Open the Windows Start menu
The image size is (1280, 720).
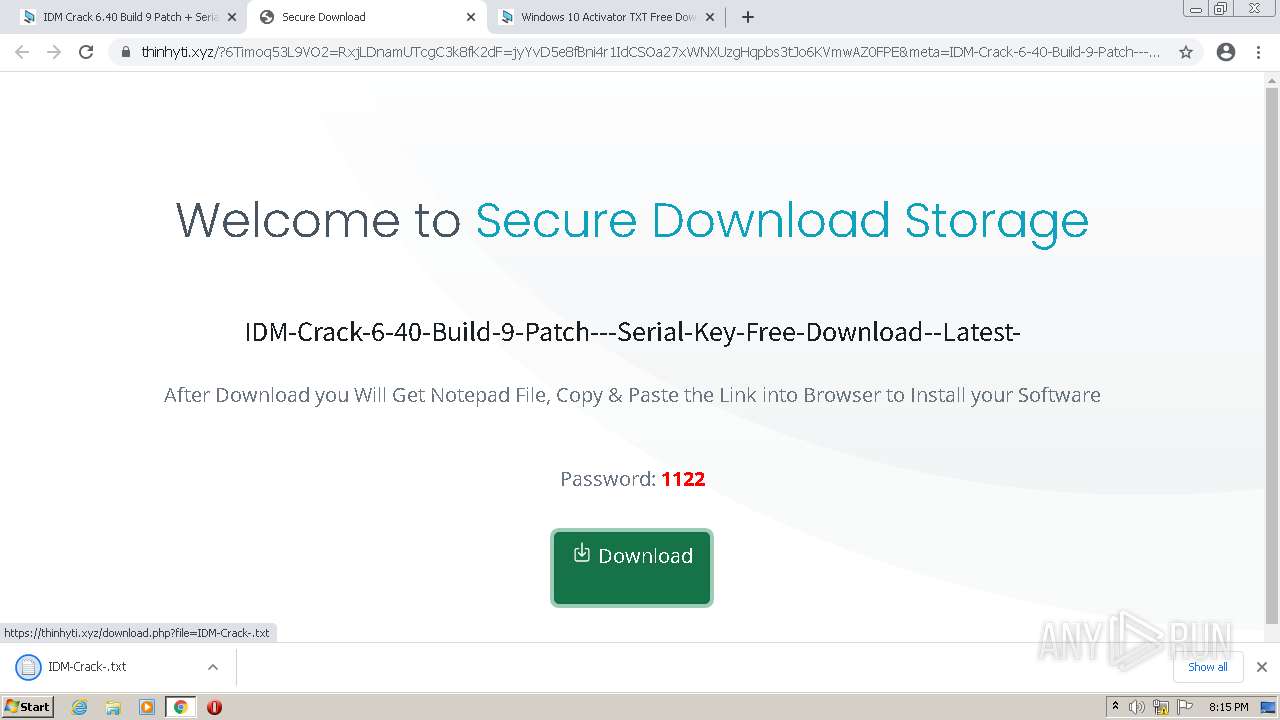28,706
